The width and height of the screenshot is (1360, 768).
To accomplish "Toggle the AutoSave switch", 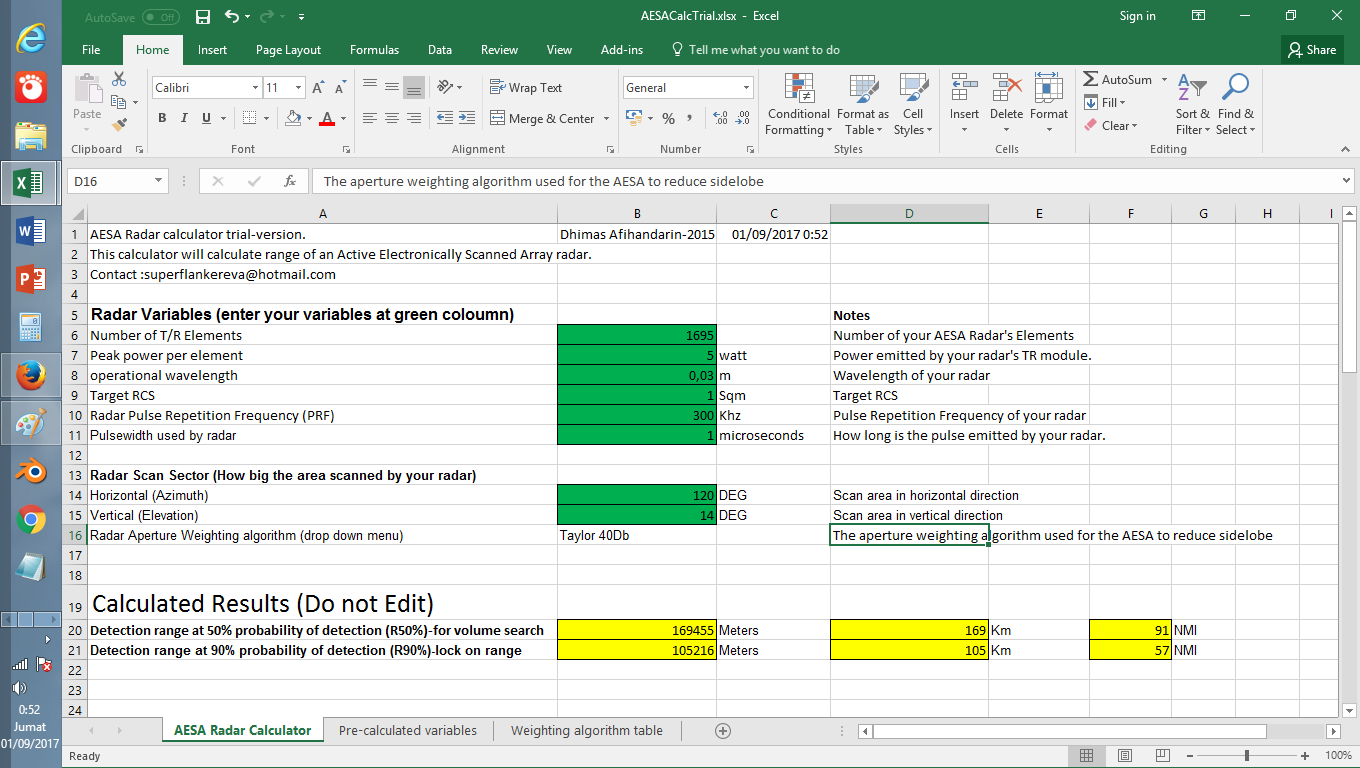I will coord(160,17).
